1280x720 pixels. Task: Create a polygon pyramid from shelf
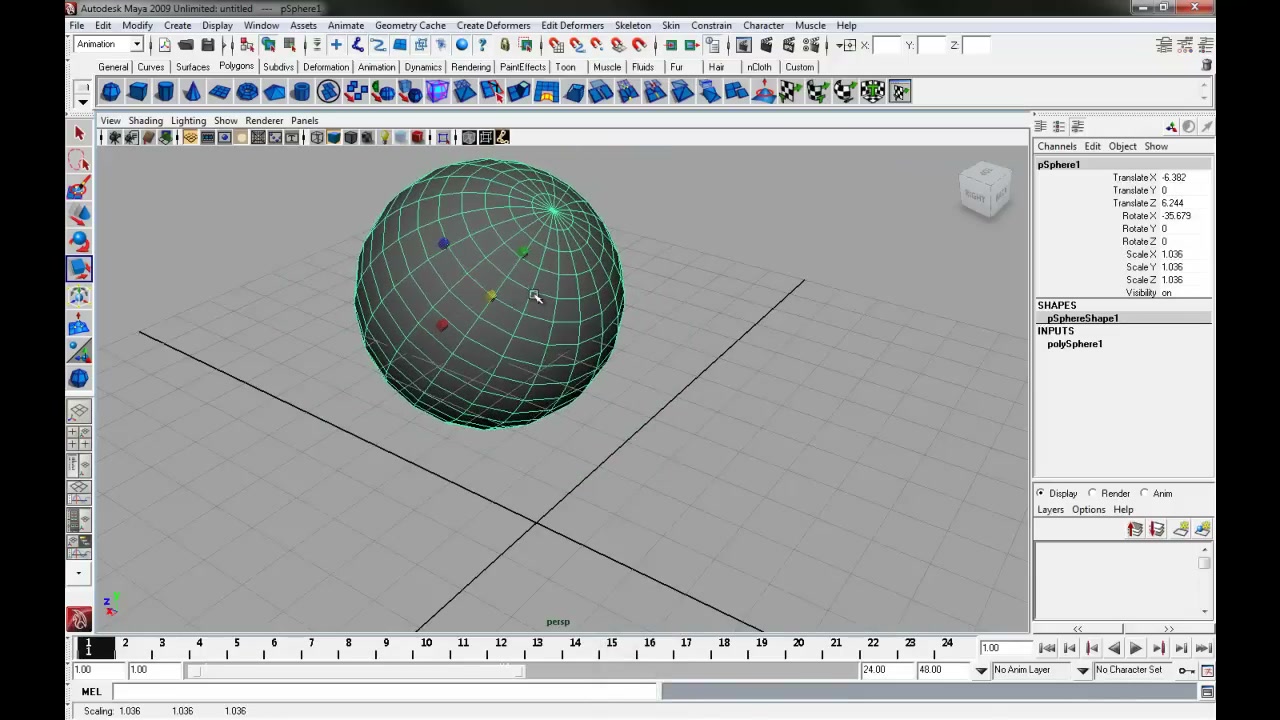click(274, 92)
